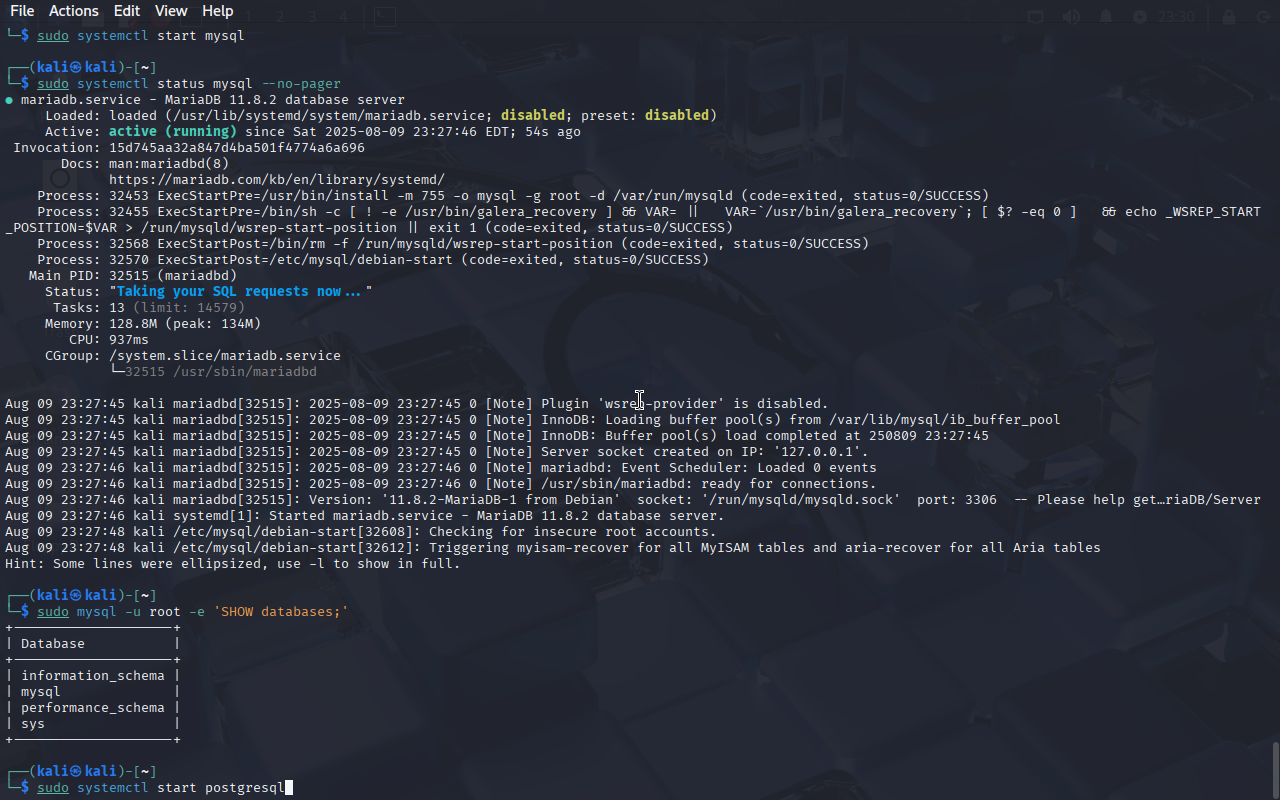
Task: Open the View menu
Action: [x=171, y=11]
